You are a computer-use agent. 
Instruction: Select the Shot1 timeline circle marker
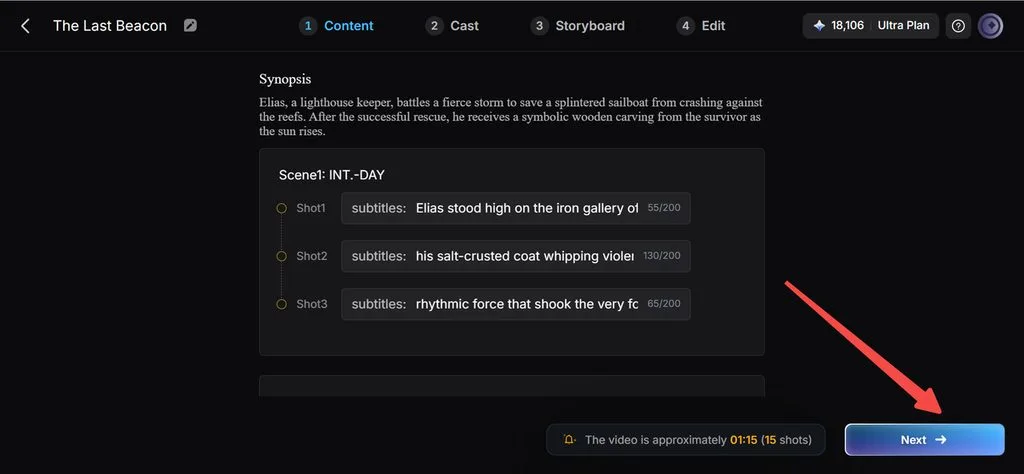click(281, 208)
